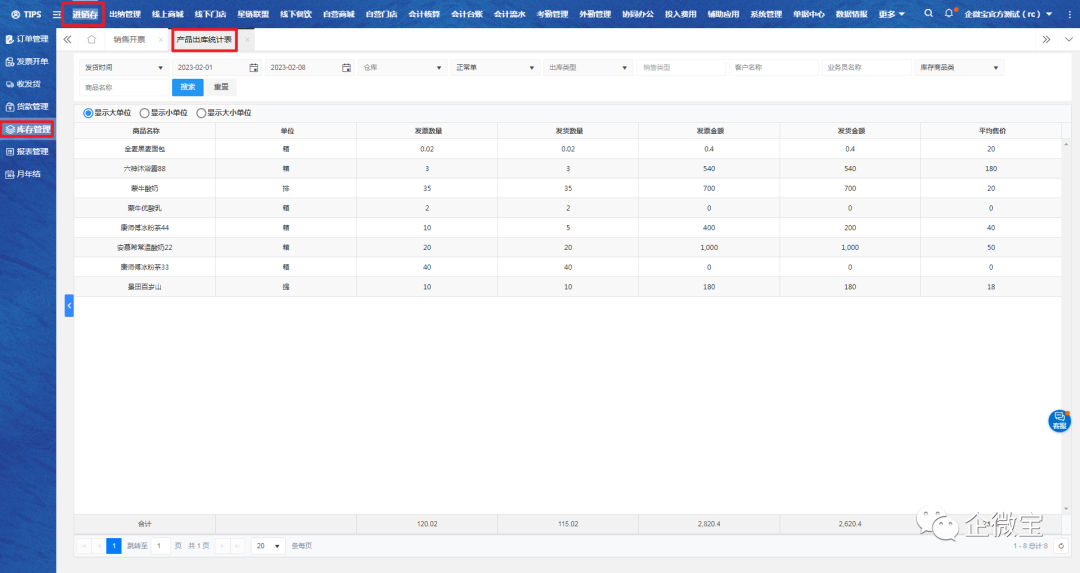Click the 客户名称 input field

click(x=772, y=68)
